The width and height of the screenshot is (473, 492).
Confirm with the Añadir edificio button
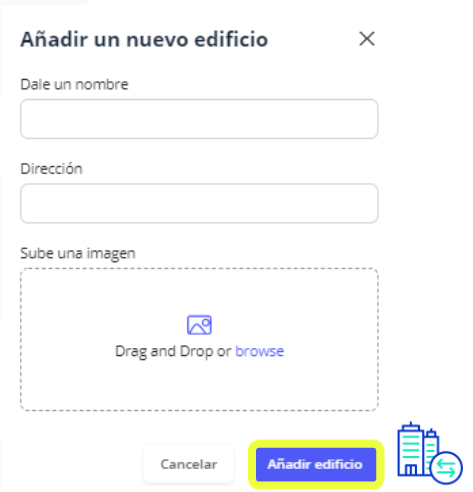click(316, 464)
